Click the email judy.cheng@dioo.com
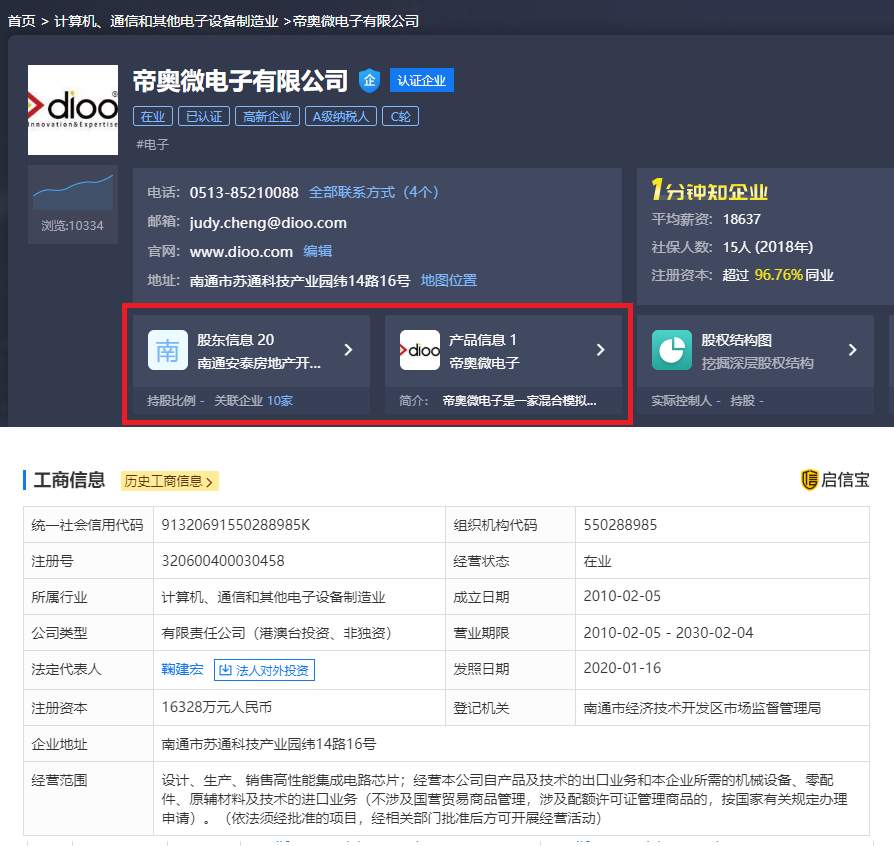This screenshot has height=846, width=894. coord(268,222)
